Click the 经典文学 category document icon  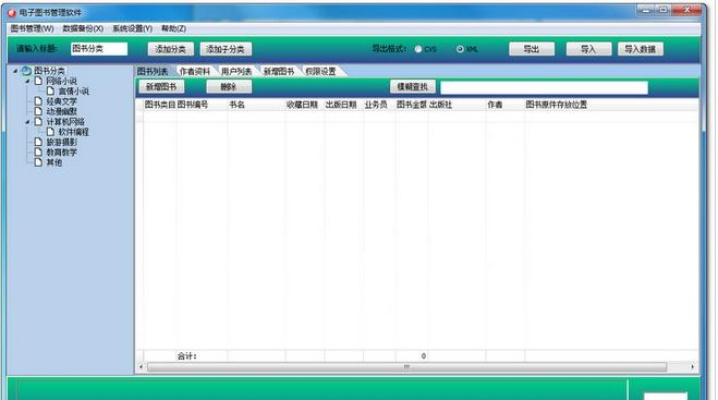tap(38, 101)
